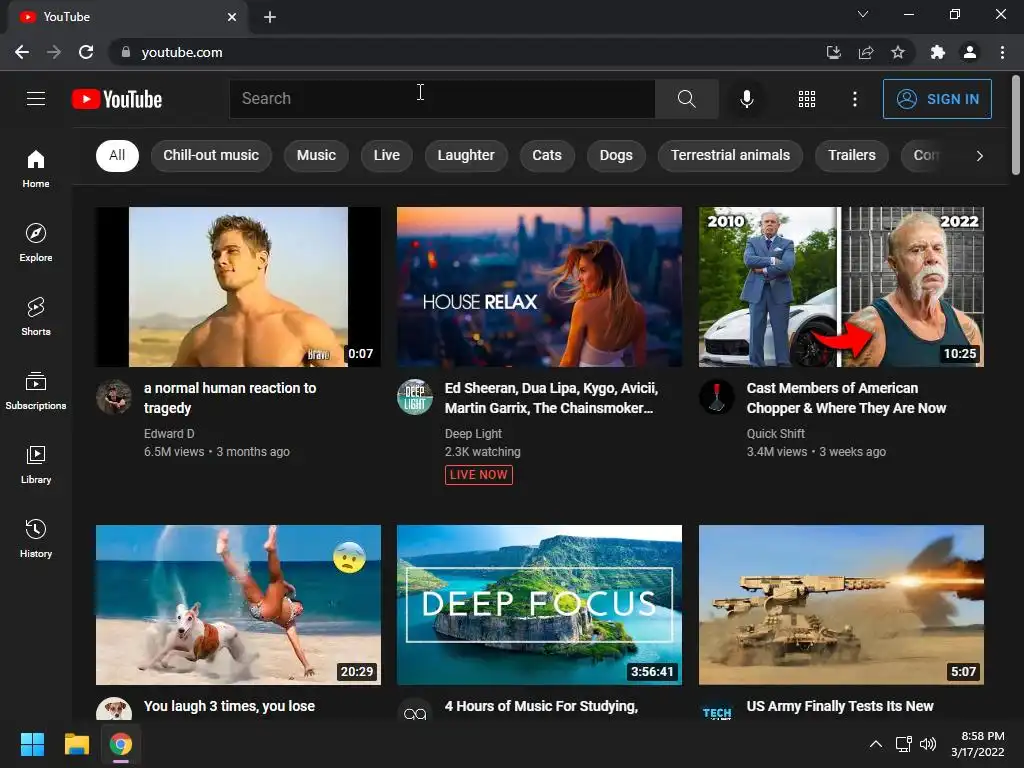1024x768 pixels.
Task: Open 'a normal human reaction to tragedy' title
Action: (230, 398)
